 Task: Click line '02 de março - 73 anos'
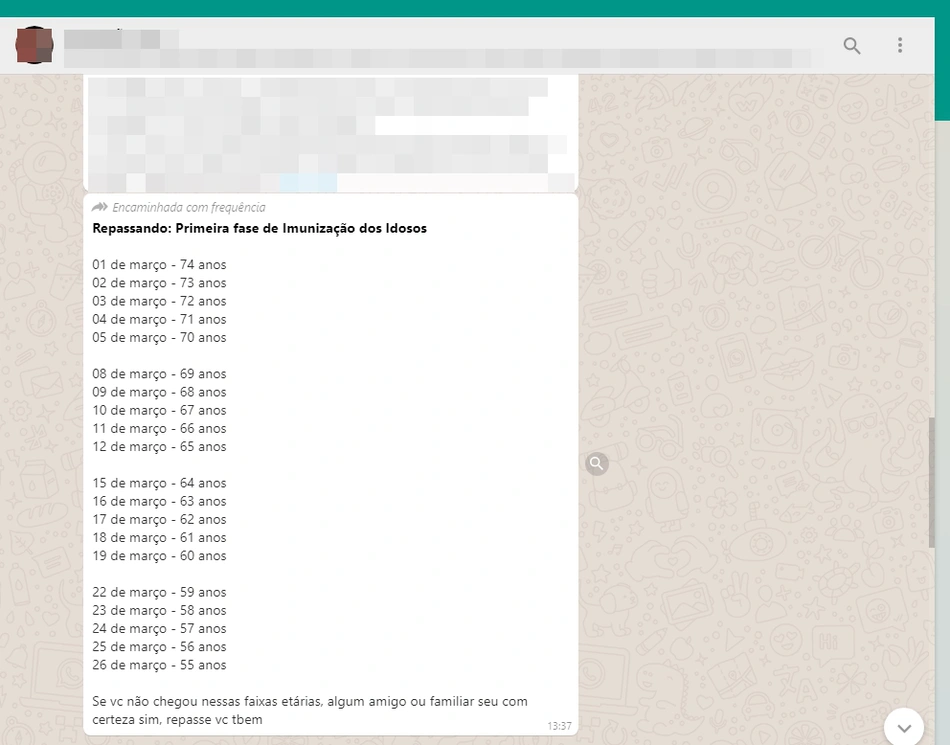tap(159, 283)
